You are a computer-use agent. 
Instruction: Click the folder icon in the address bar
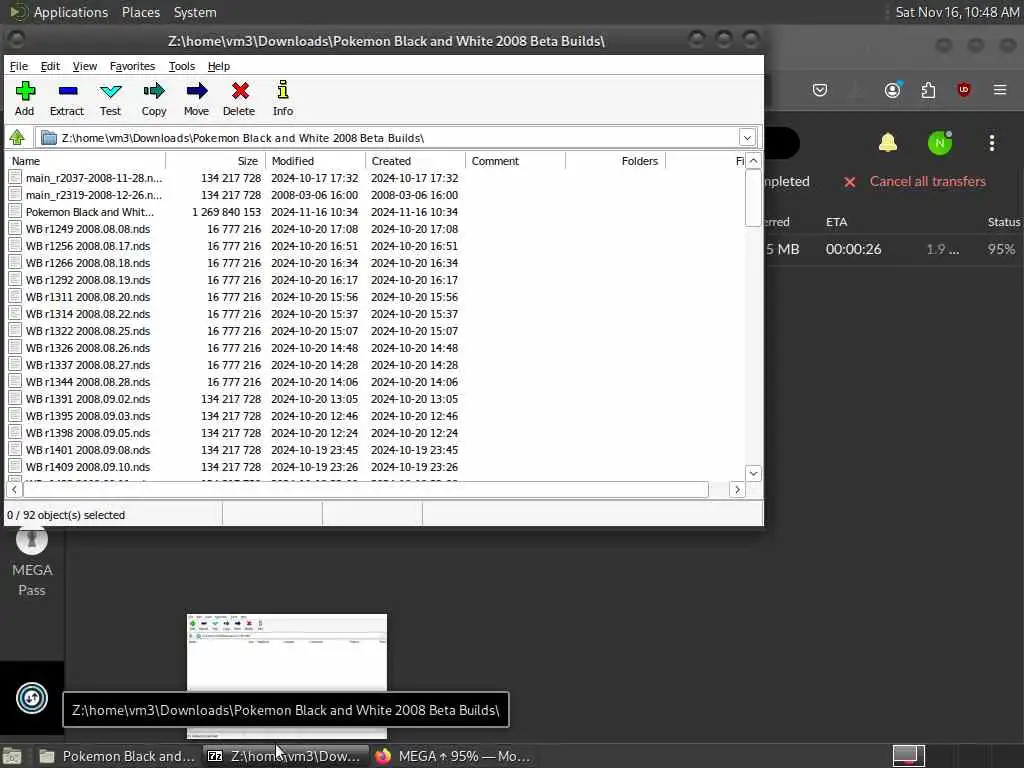49,138
